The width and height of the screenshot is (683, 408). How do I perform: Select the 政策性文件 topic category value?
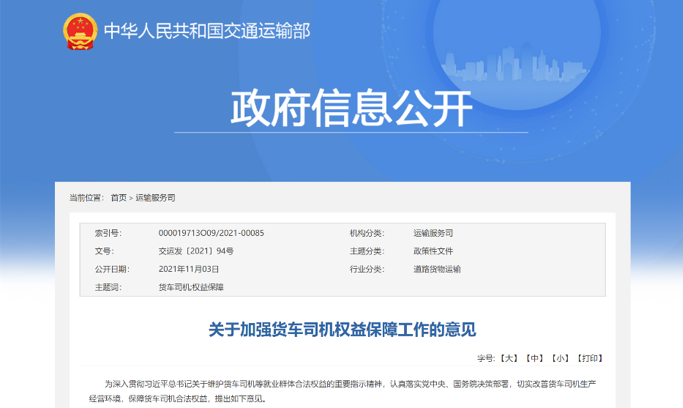[x=433, y=251]
